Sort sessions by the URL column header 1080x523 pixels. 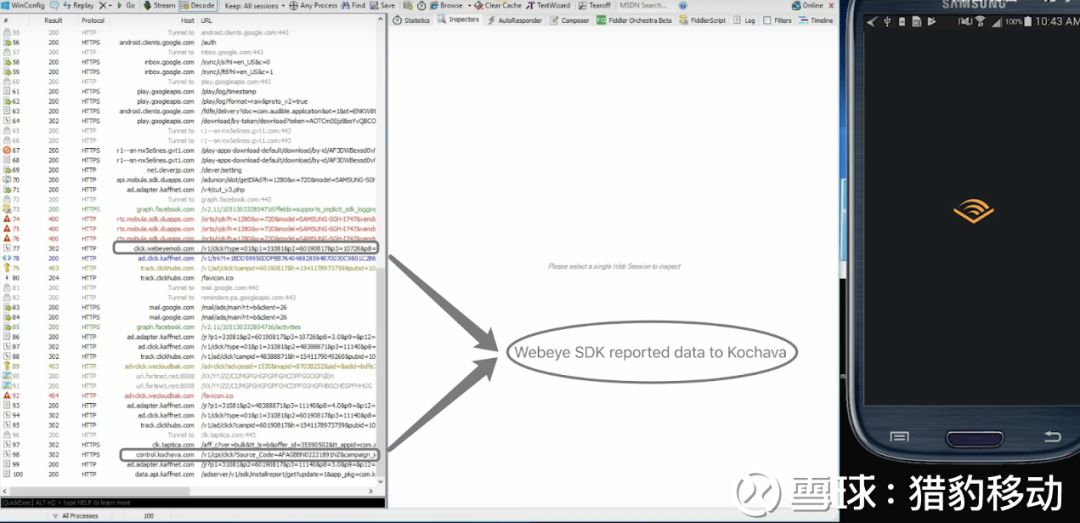pos(207,21)
